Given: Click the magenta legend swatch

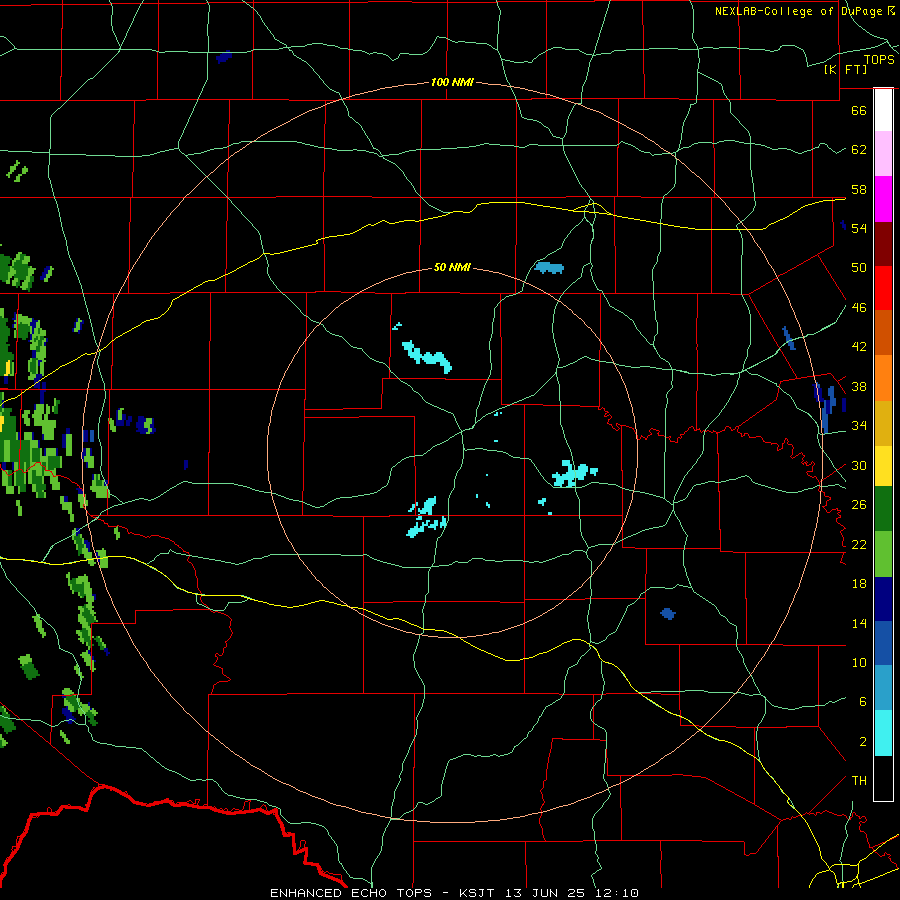Looking at the screenshot, I should pyautogui.click(x=883, y=199).
